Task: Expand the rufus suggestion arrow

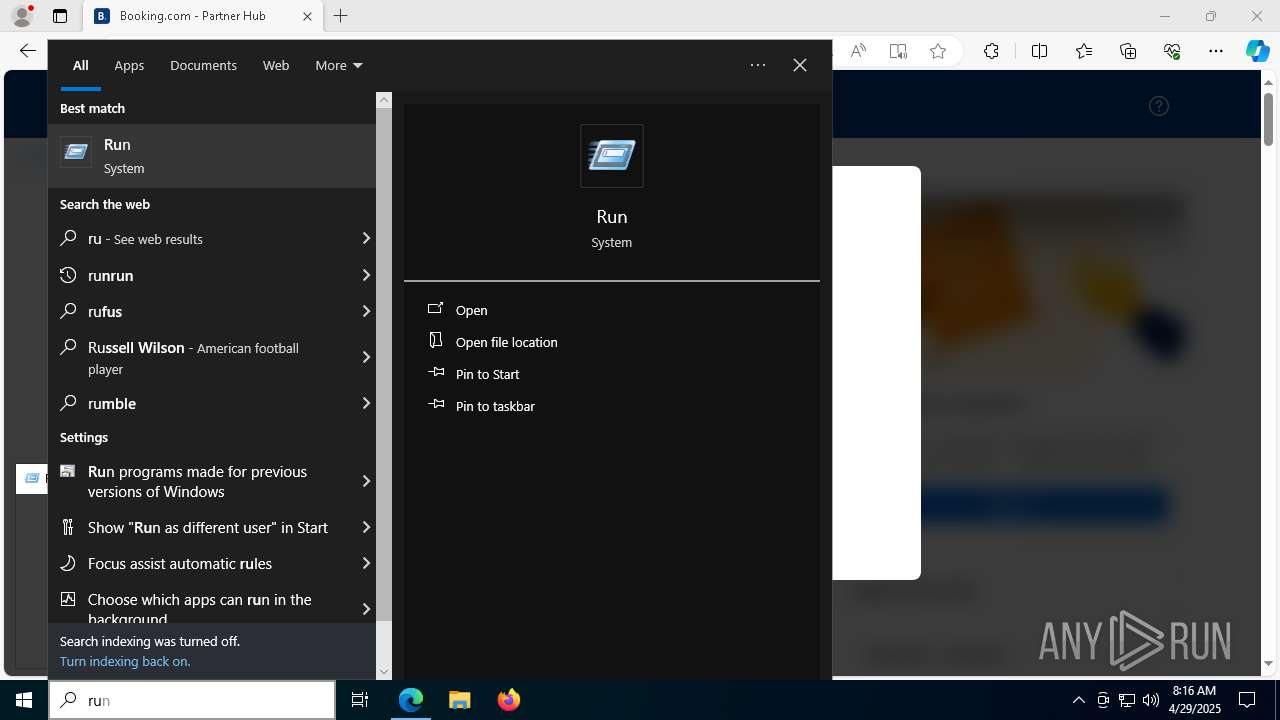Action: [366, 311]
